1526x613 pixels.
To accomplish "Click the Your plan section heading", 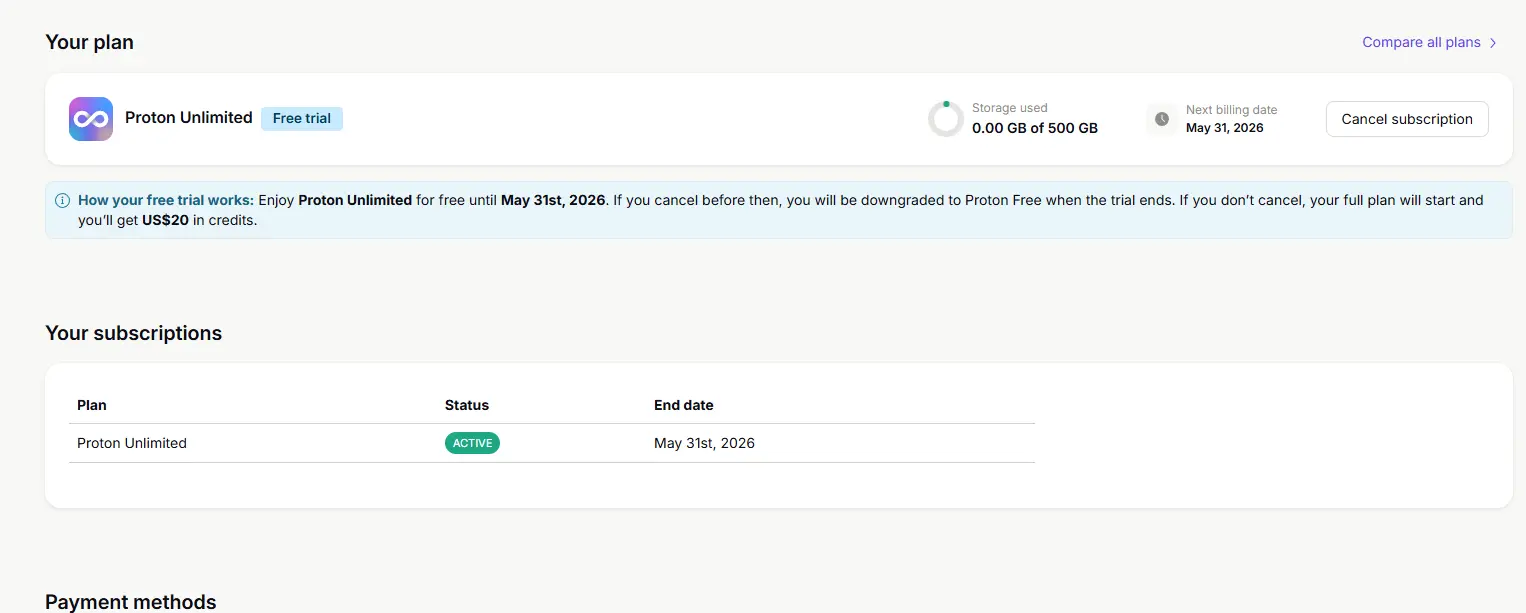I will pyautogui.click(x=89, y=42).
